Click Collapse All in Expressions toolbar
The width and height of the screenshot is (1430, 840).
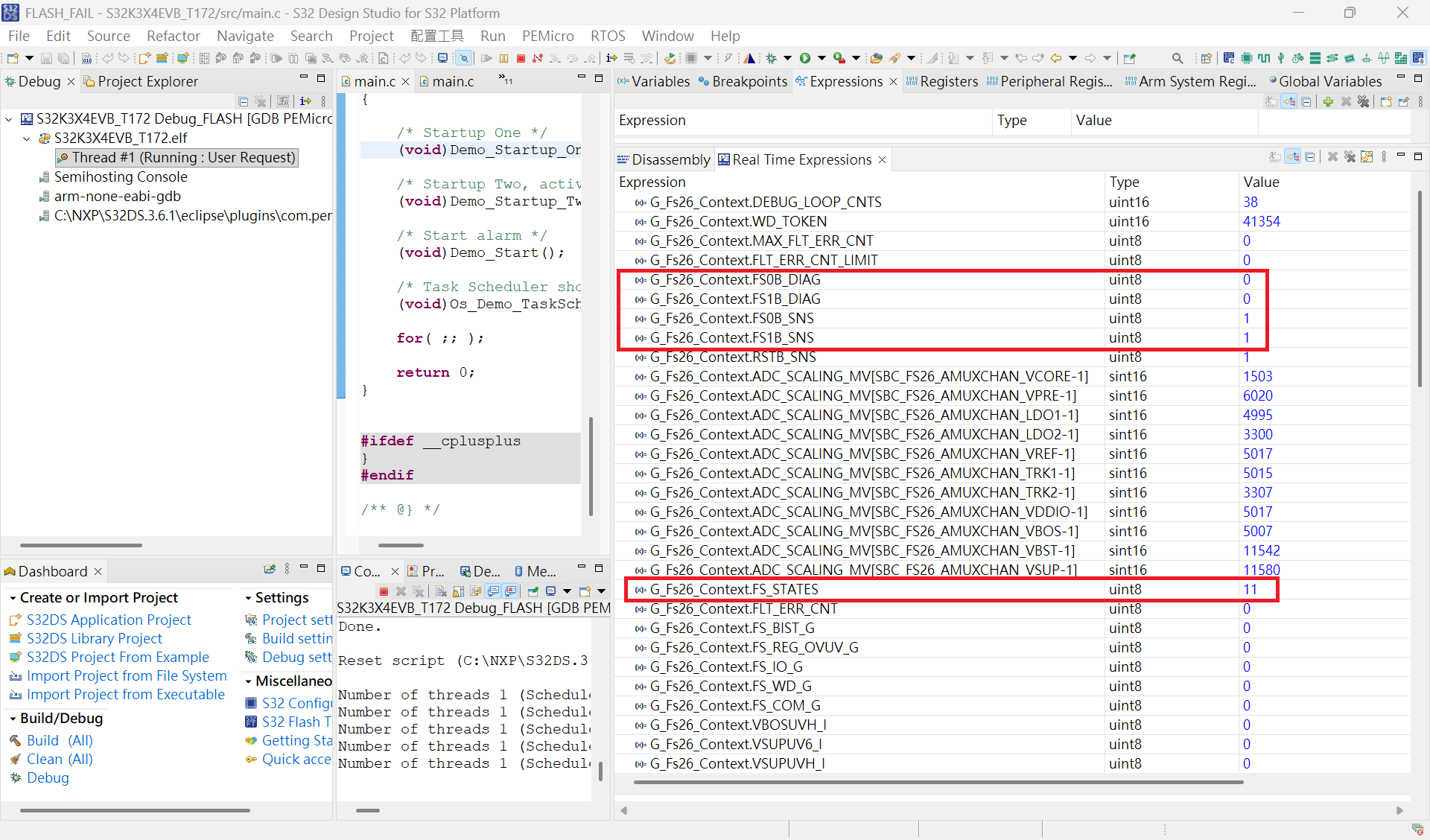tap(1306, 101)
